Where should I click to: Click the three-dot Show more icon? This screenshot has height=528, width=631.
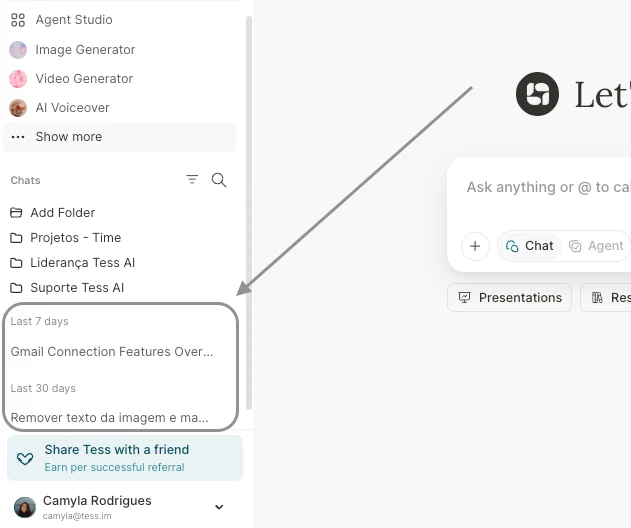click(x=18, y=137)
